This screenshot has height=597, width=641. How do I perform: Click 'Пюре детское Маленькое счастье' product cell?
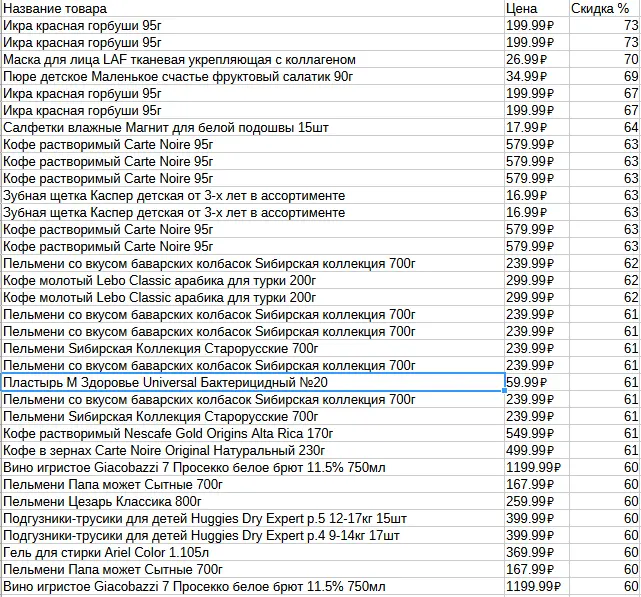[x=253, y=76]
